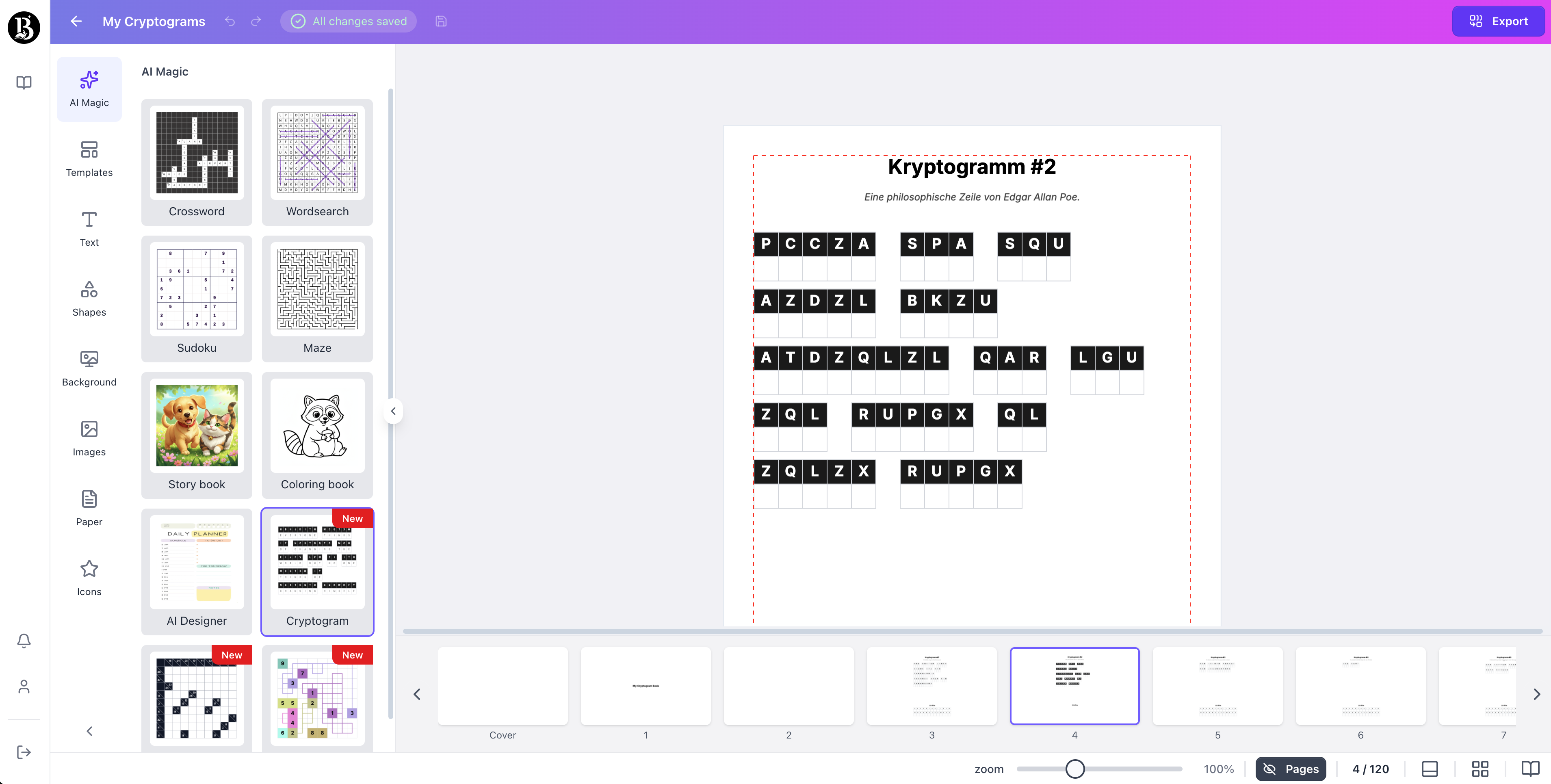The height and width of the screenshot is (784, 1551).
Task: Toggle Pages panel visibility with eye button
Action: tap(1290, 768)
